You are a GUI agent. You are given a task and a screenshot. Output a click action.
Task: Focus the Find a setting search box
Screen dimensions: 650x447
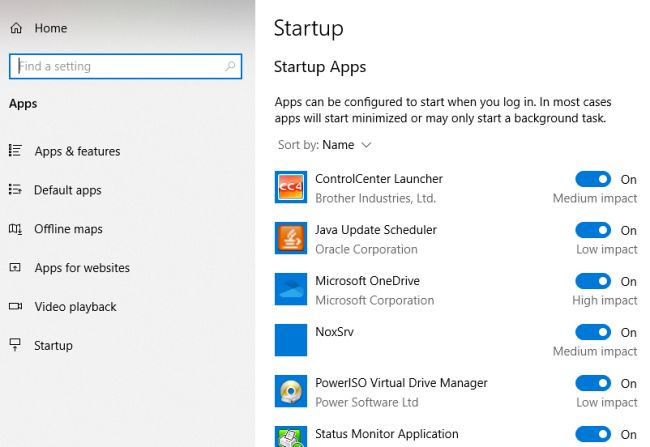point(126,66)
